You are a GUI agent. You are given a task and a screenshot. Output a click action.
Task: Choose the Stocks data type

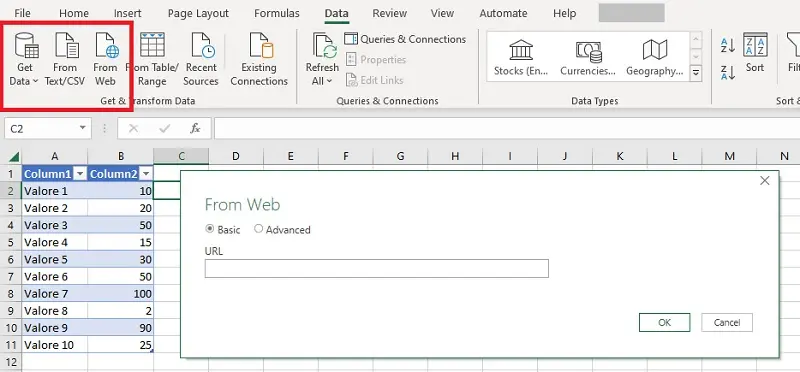[x=520, y=58]
